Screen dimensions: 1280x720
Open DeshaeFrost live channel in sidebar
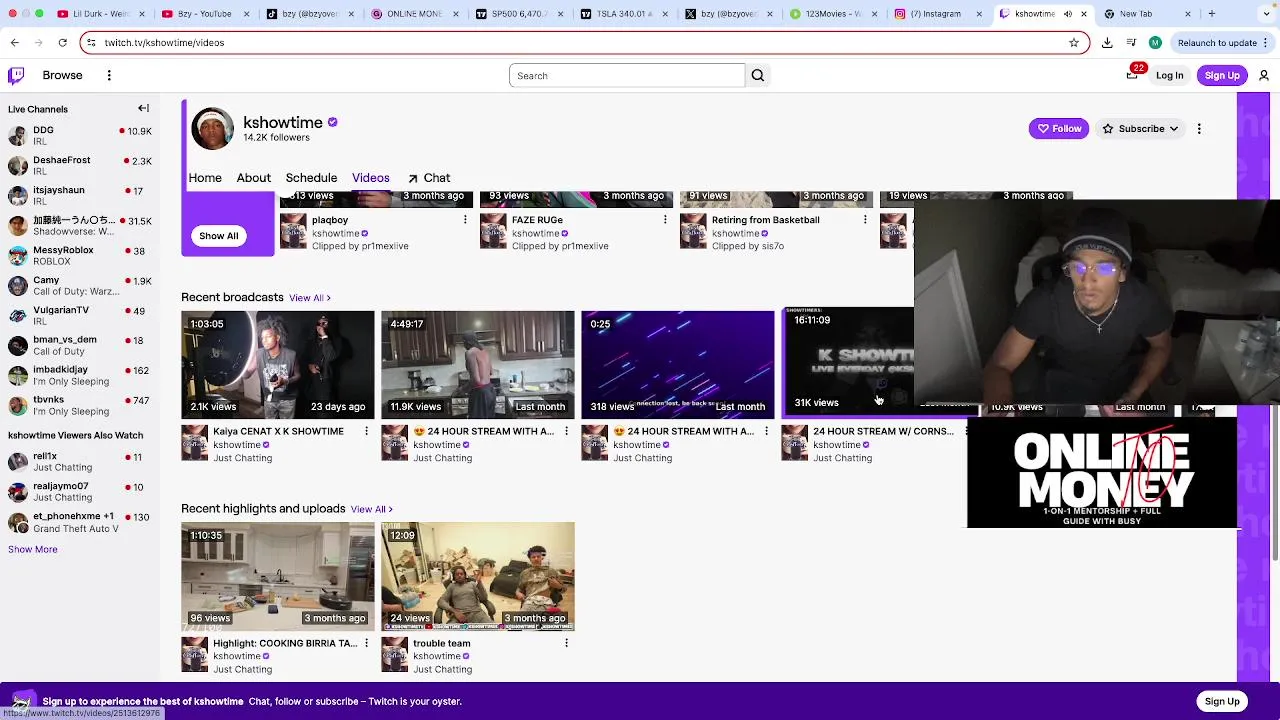click(x=80, y=165)
